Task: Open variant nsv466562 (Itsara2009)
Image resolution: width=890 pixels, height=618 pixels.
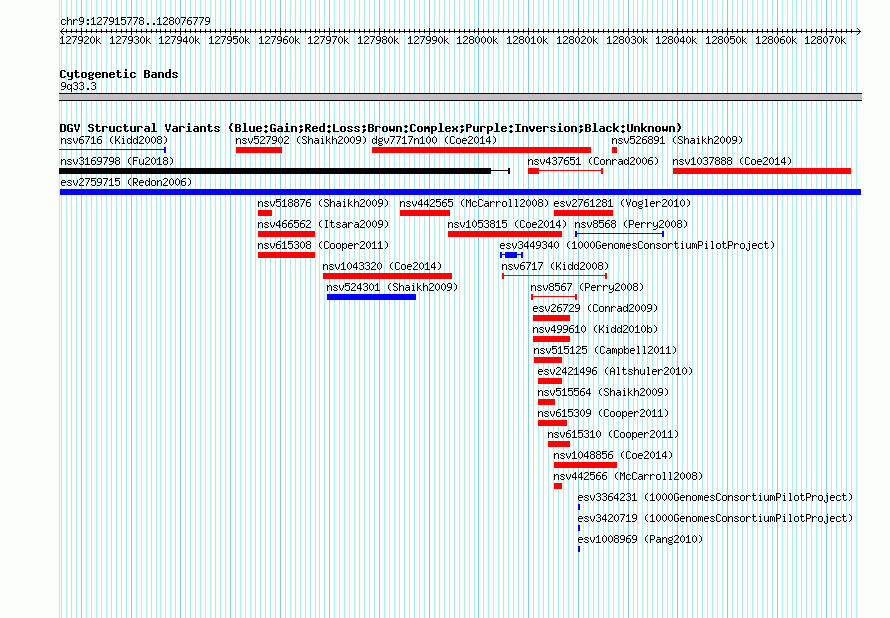Action: click(323, 224)
